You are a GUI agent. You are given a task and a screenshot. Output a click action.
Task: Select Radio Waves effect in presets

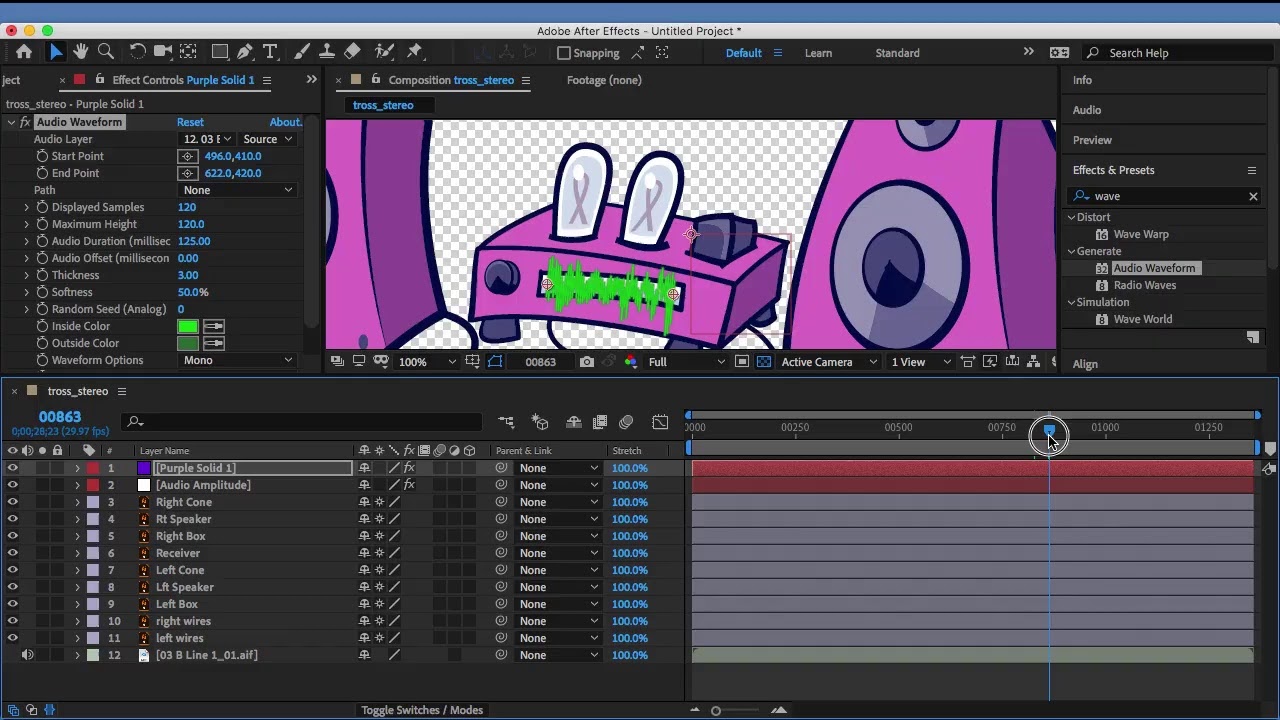pyautogui.click(x=1145, y=285)
